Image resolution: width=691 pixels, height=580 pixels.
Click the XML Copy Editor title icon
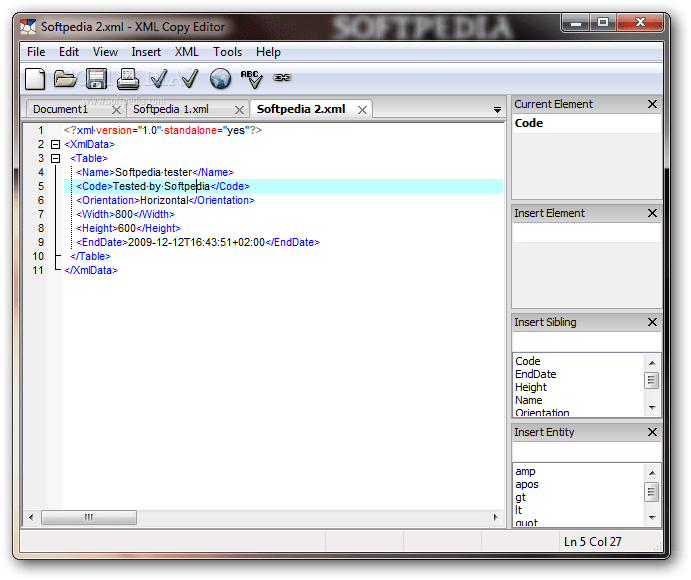pyautogui.click(x=28, y=27)
